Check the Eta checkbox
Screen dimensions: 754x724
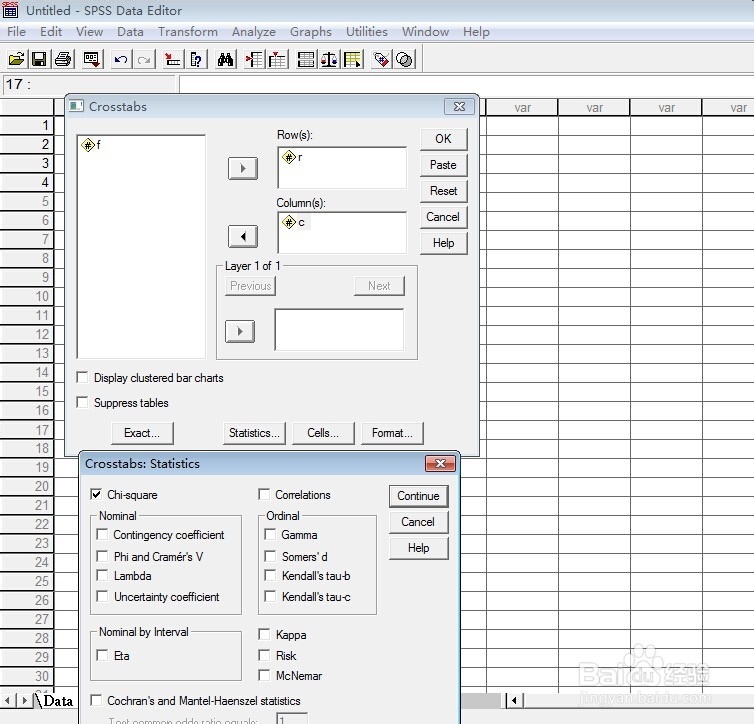coord(102,655)
